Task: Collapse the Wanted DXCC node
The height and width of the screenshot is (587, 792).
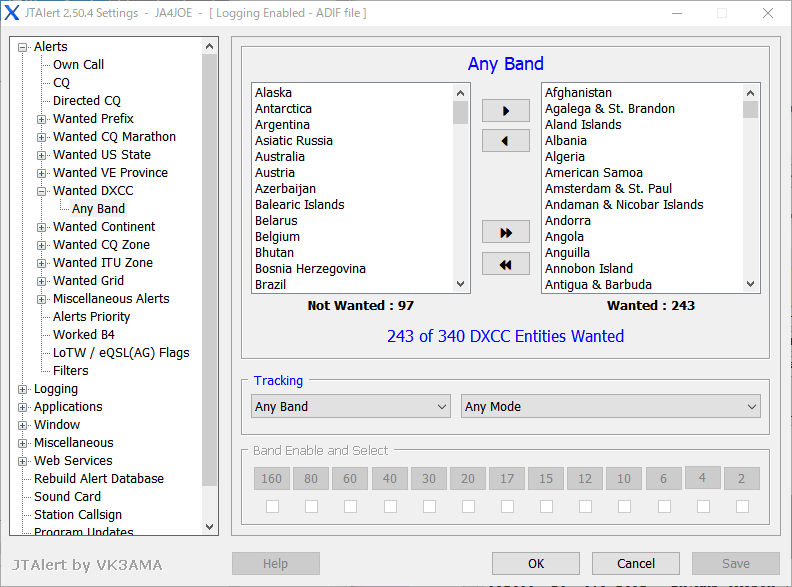Action: tap(41, 191)
